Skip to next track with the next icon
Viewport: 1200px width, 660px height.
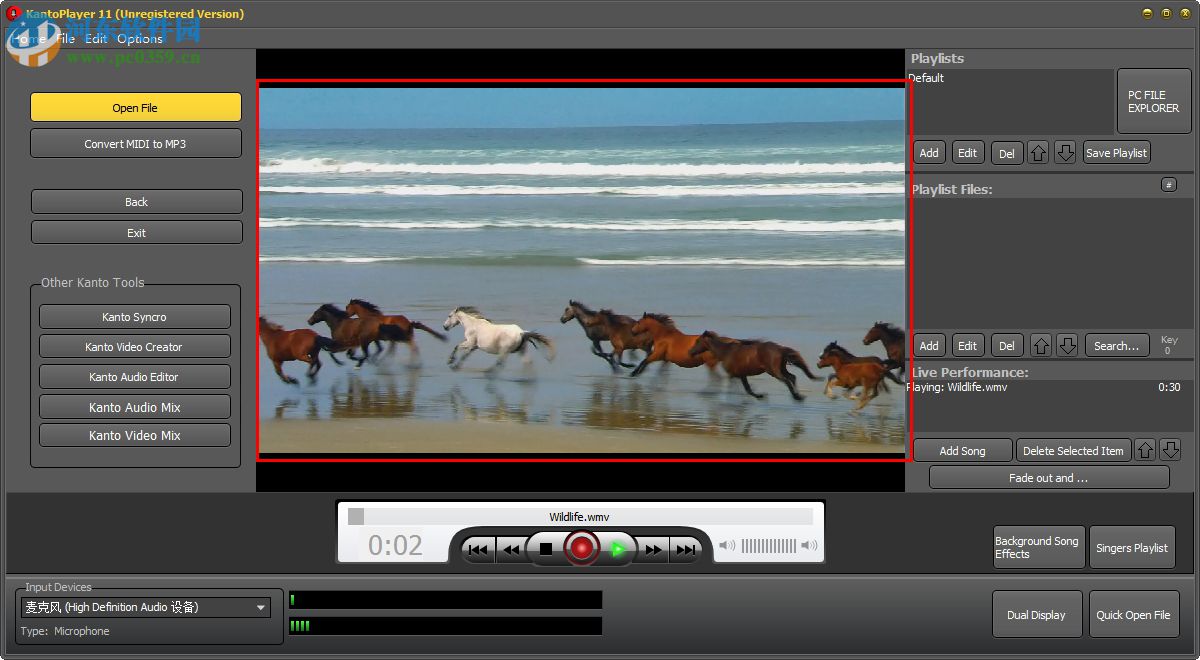coord(687,548)
